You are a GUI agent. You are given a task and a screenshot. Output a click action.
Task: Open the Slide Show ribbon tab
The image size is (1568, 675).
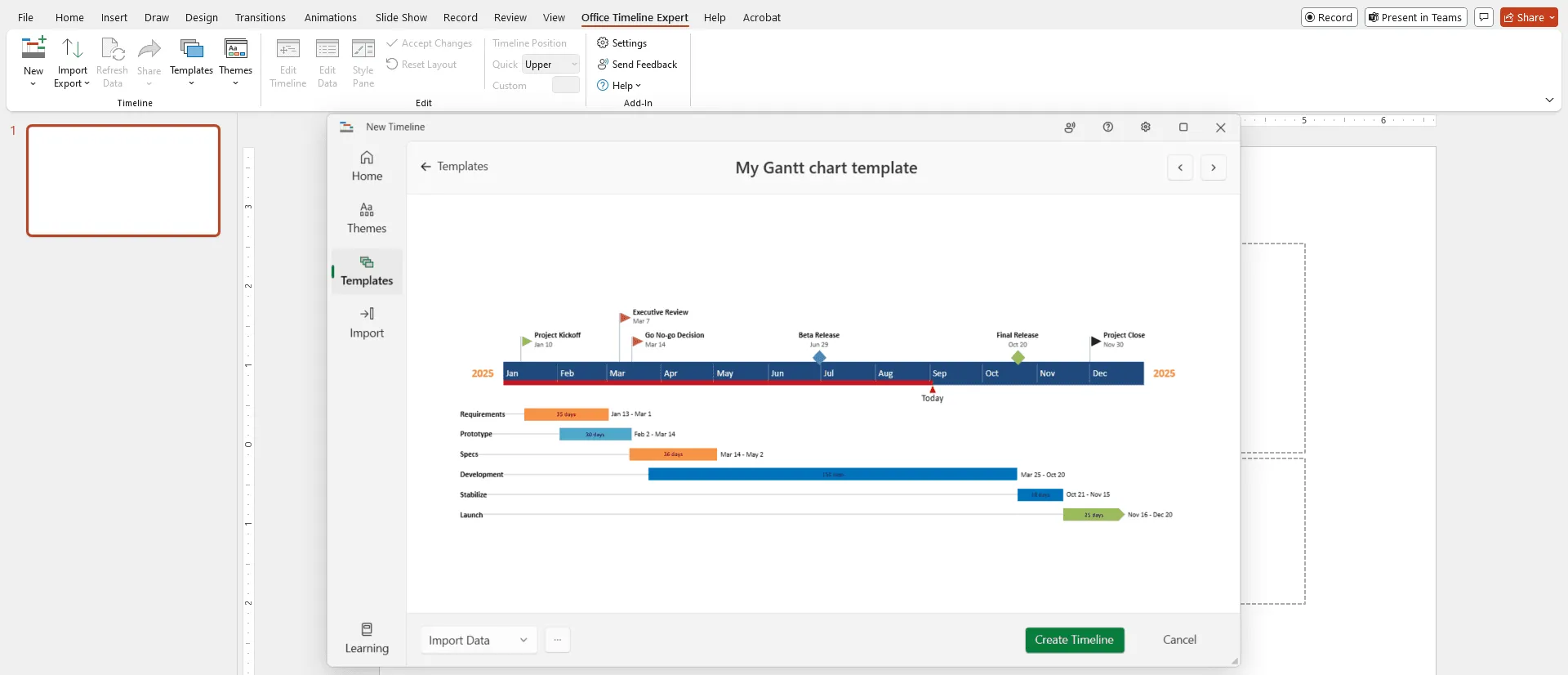401,17
